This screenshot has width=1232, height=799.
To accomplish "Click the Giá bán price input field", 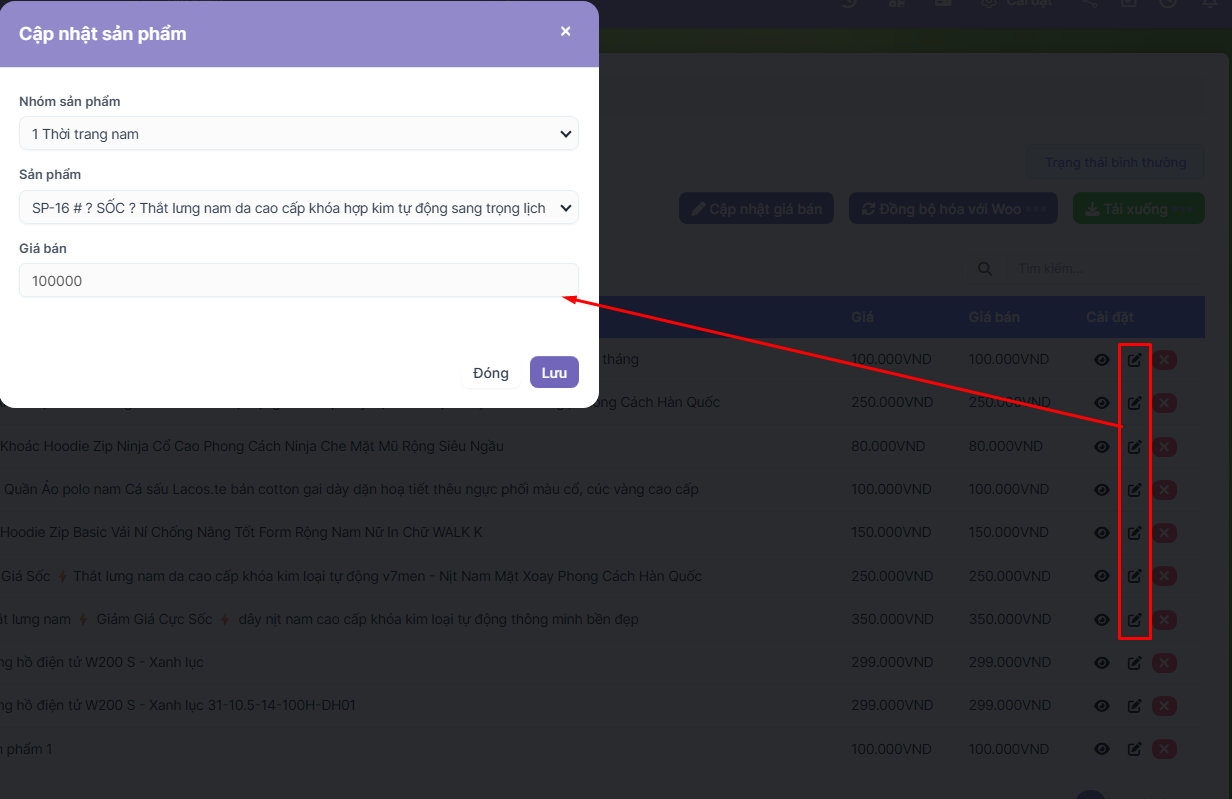I will coord(298,281).
